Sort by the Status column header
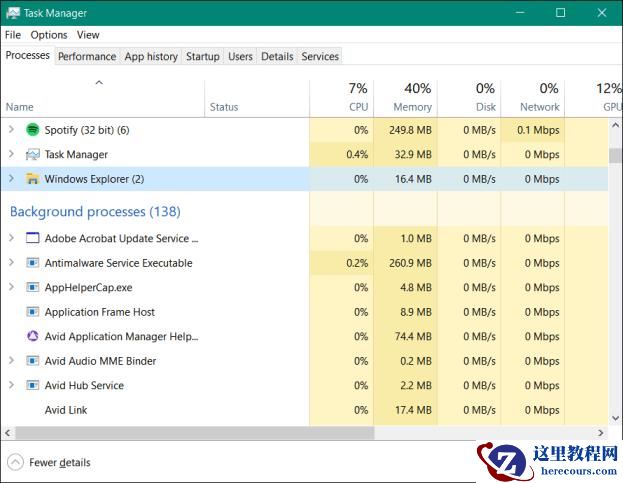The width and height of the screenshot is (623, 483). click(257, 99)
